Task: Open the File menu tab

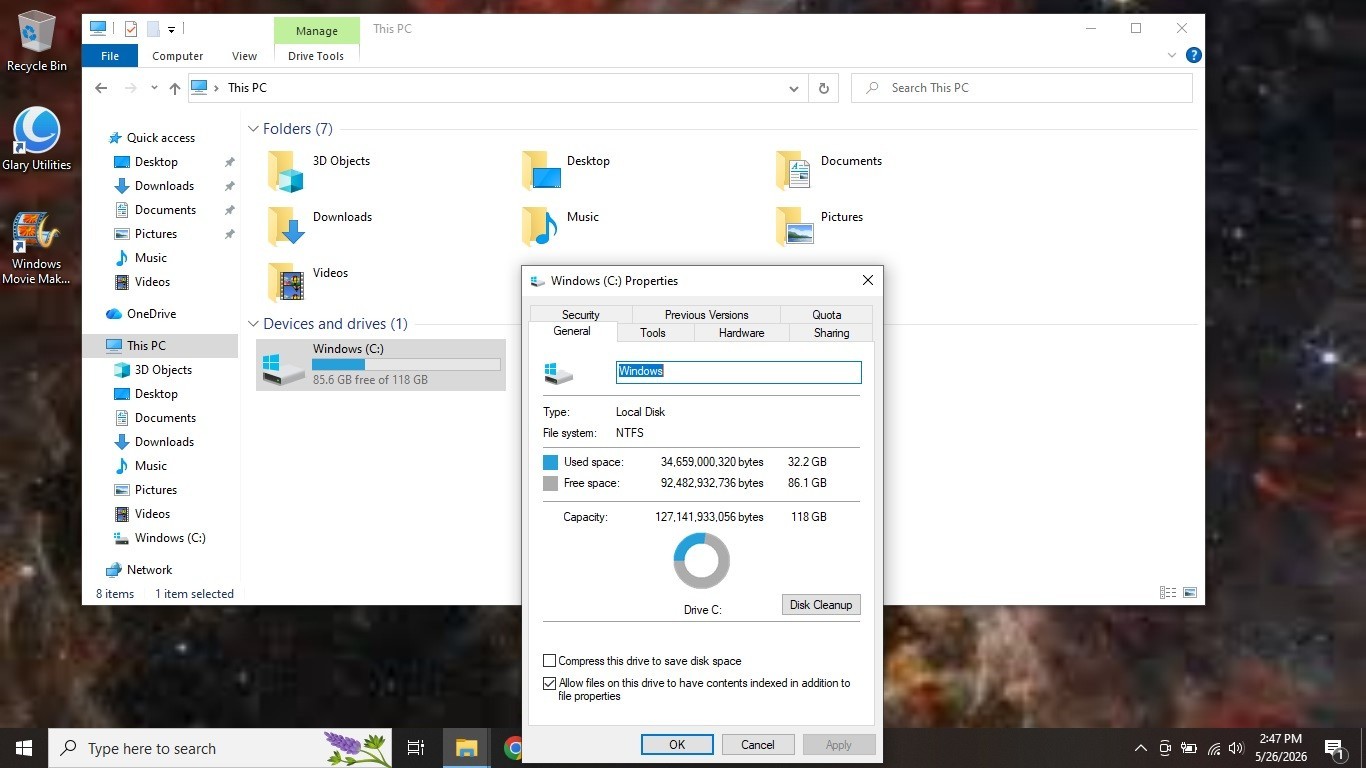Action: (110, 56)
